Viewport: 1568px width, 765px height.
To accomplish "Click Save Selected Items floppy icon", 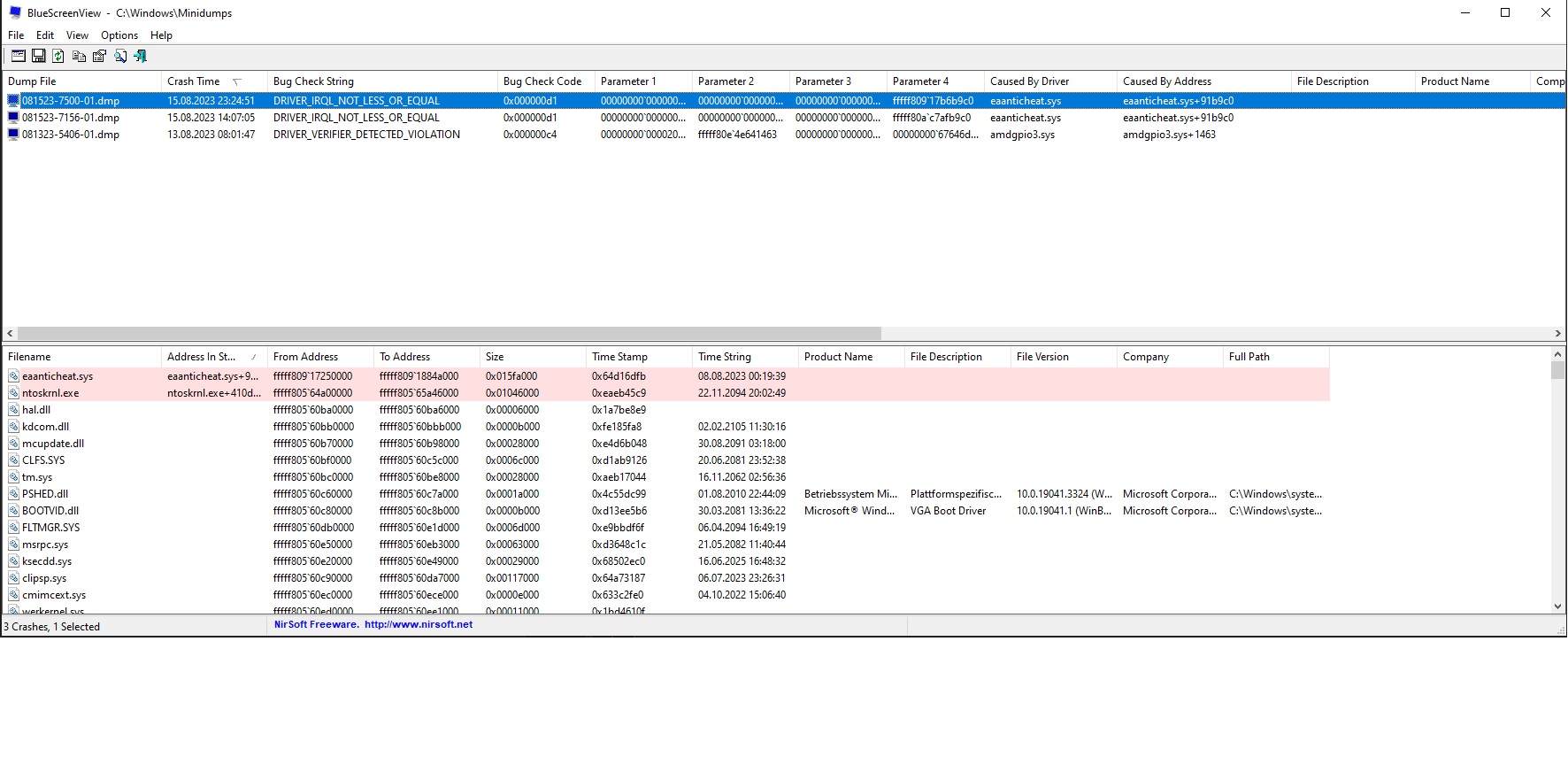I will tap(38, 56).
